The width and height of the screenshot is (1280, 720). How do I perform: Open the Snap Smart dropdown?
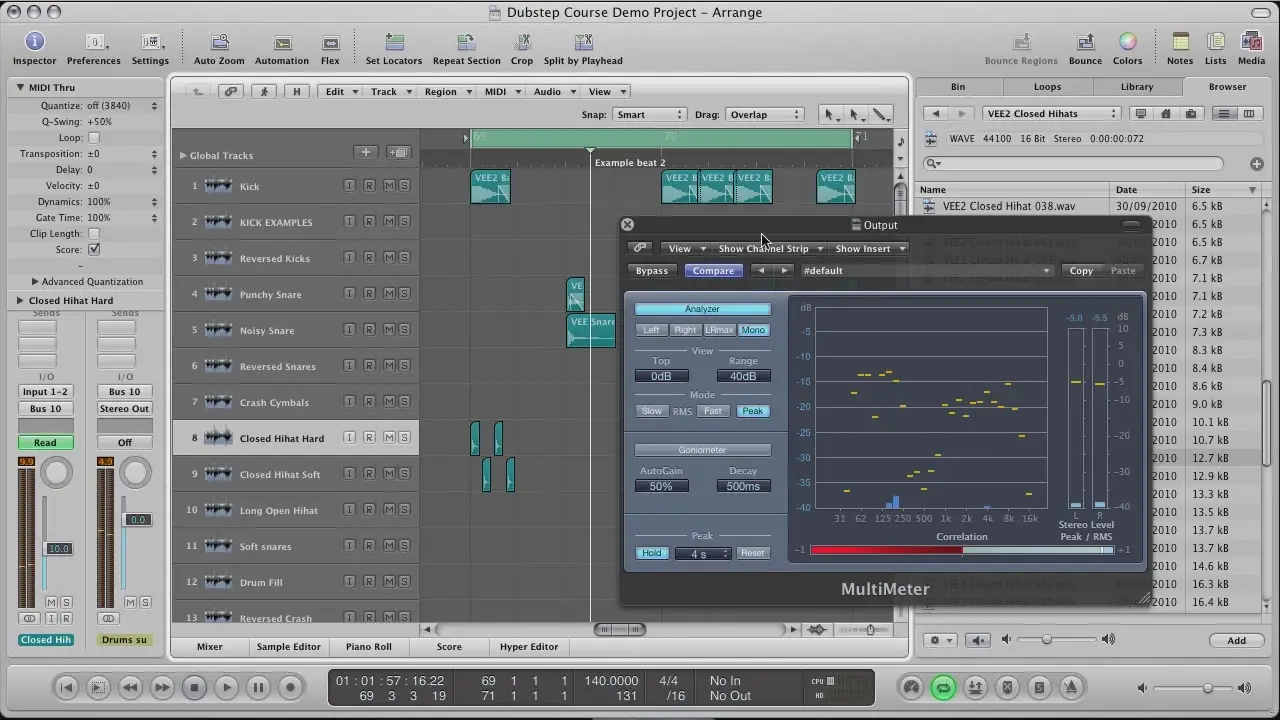click(x=649, y=115)
